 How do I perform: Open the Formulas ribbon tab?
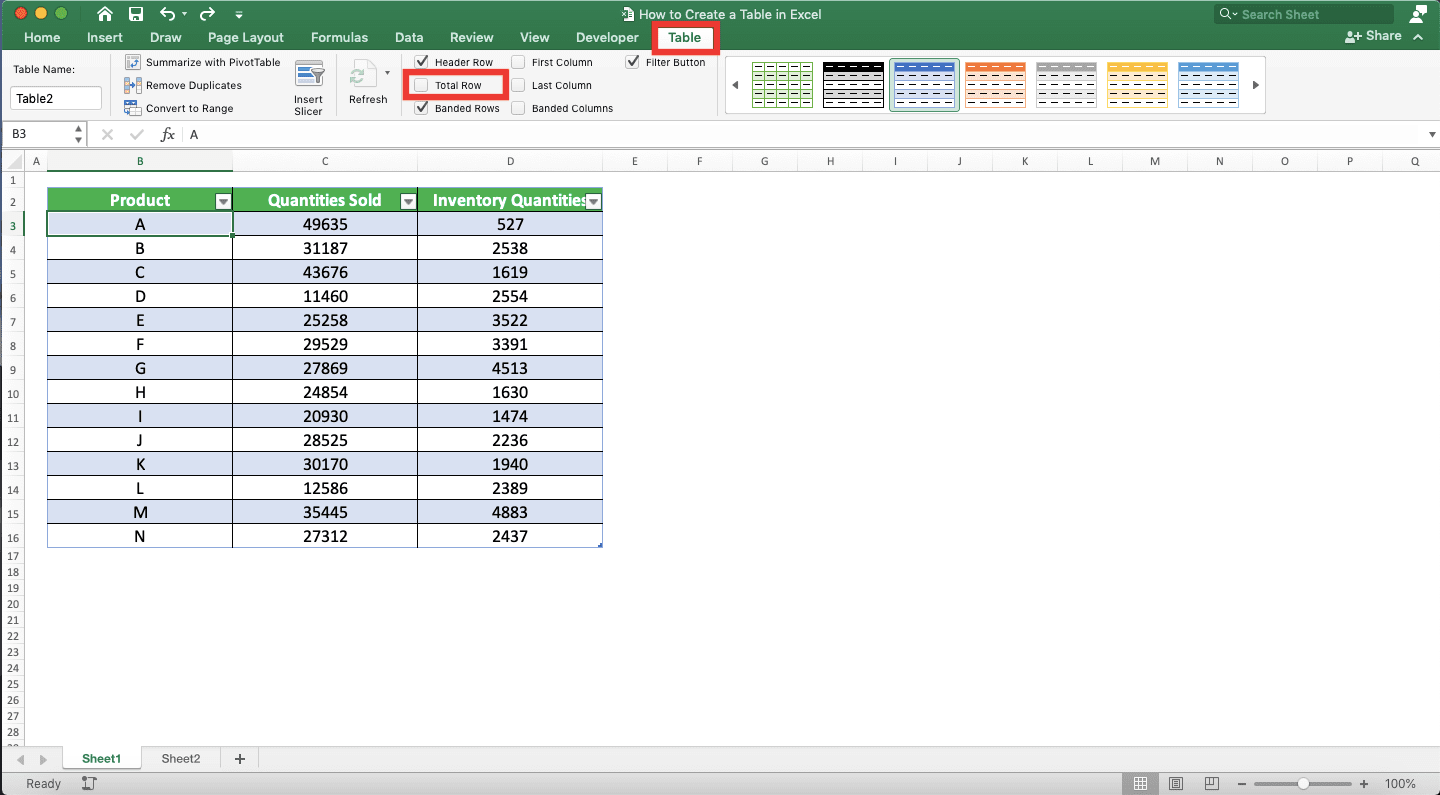339,37
